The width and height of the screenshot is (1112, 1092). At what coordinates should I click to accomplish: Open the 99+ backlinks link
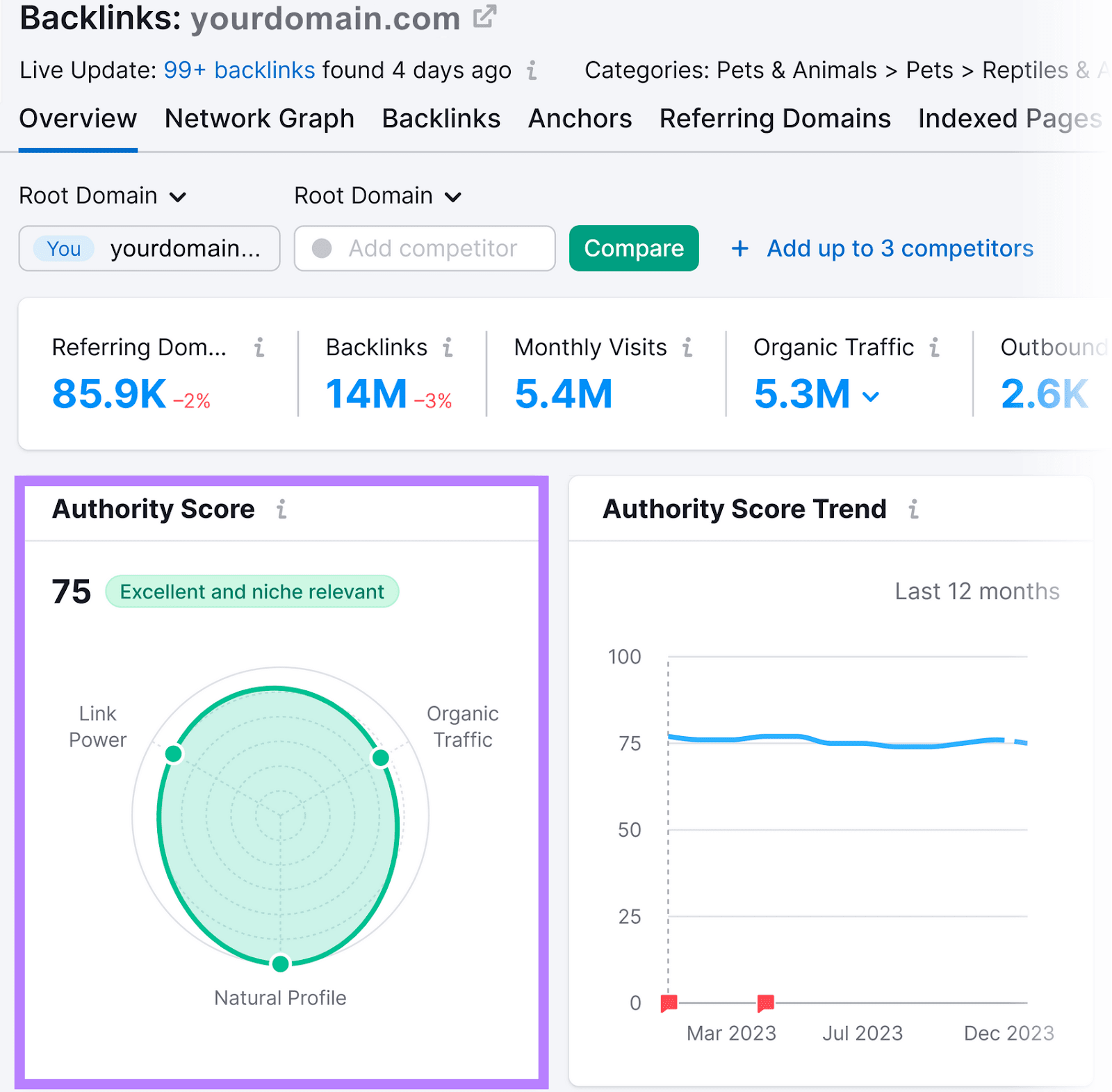[238, 70]
